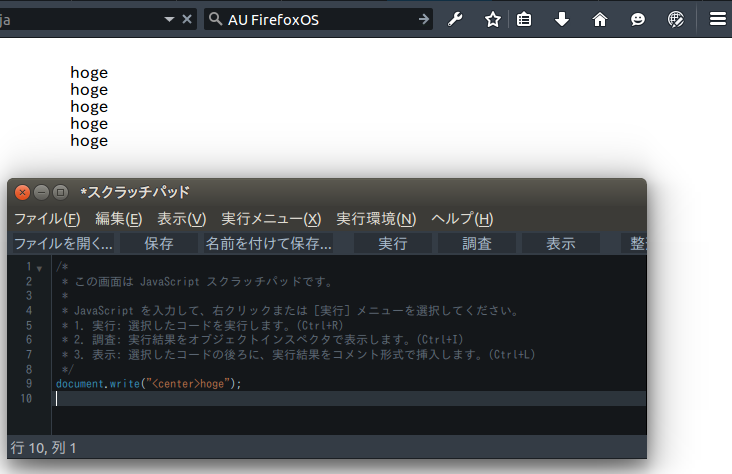Click AU FirefoxOS search field
Image resolution: width=732 pixels, height=474 pixels.
[320, 20]
